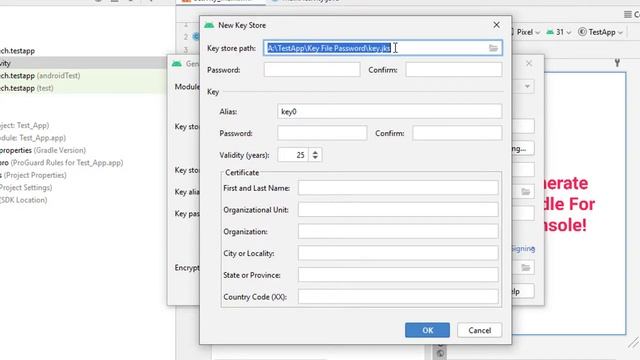Select the Module: Test_App.app tree item
Screen dimensions: 640x360
33,138
